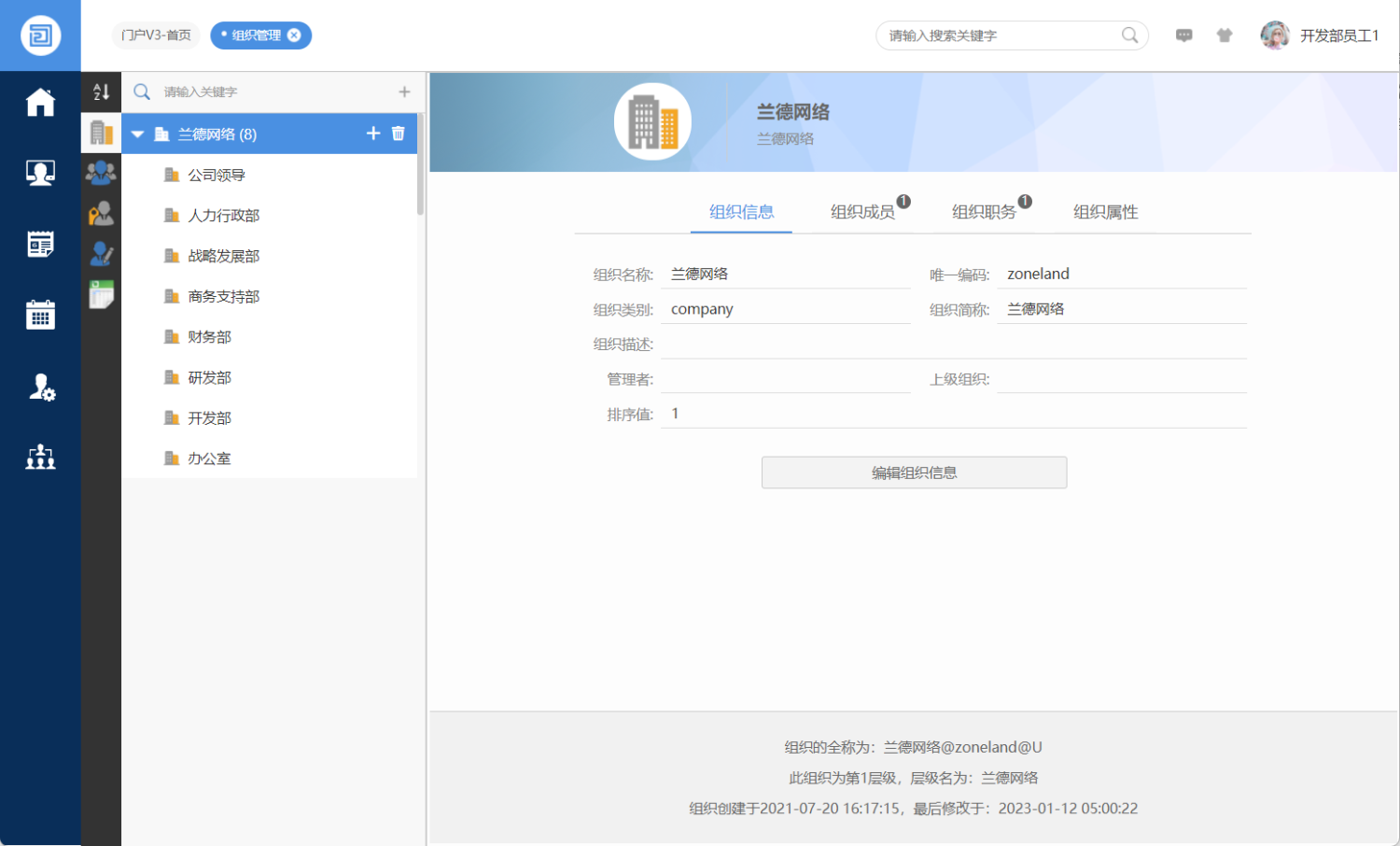
Task: Click the home icon in left sidebar
Action: pyautogui.click(x=40, y=102)
